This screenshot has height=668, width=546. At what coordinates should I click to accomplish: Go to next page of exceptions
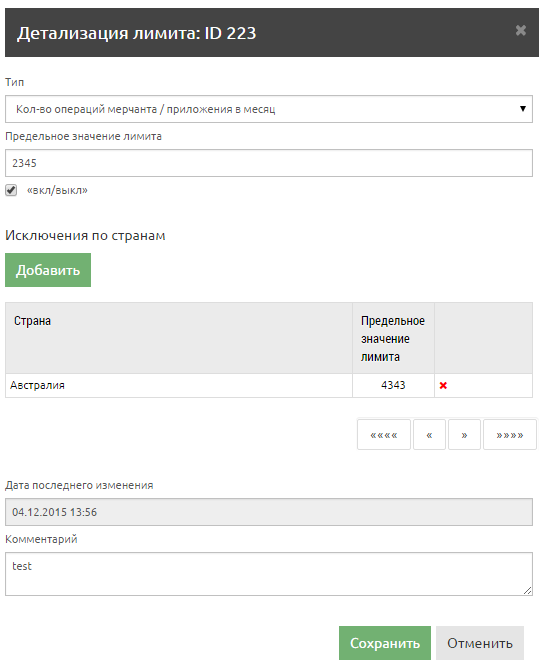coord(464,435)
